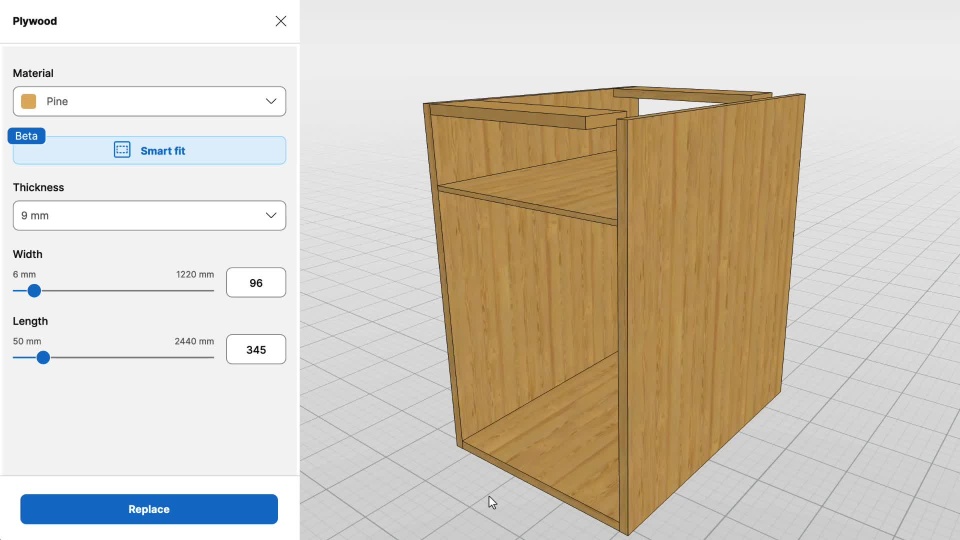Click the "Plywood" panel title
Screen dimensions: 960x540
point(35,21)
